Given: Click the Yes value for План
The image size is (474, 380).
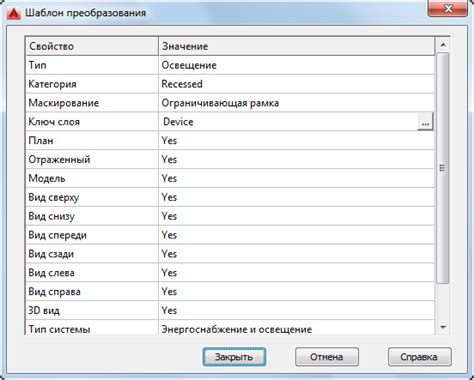Looking at the screenshot, I should pyautogui.click(x=297, y=141).
